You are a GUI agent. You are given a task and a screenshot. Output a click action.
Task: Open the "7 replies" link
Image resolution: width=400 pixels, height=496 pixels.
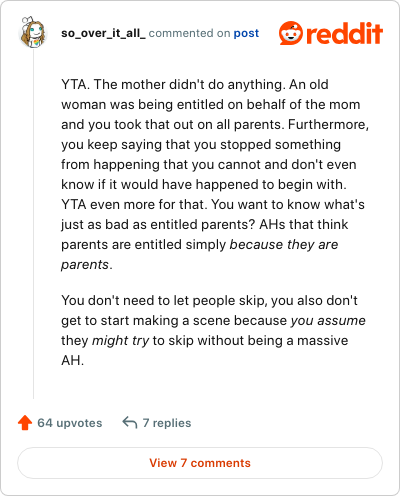[167, 423]
